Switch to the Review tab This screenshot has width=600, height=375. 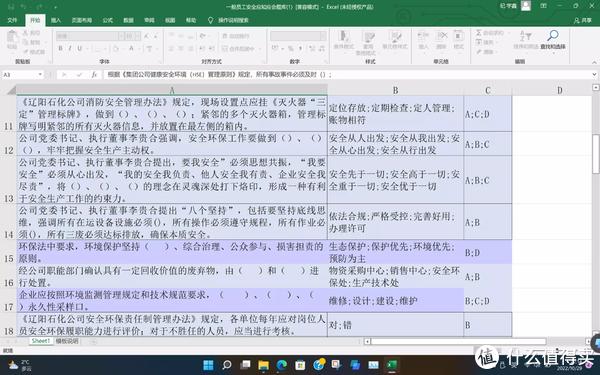(x=149, y=20)
